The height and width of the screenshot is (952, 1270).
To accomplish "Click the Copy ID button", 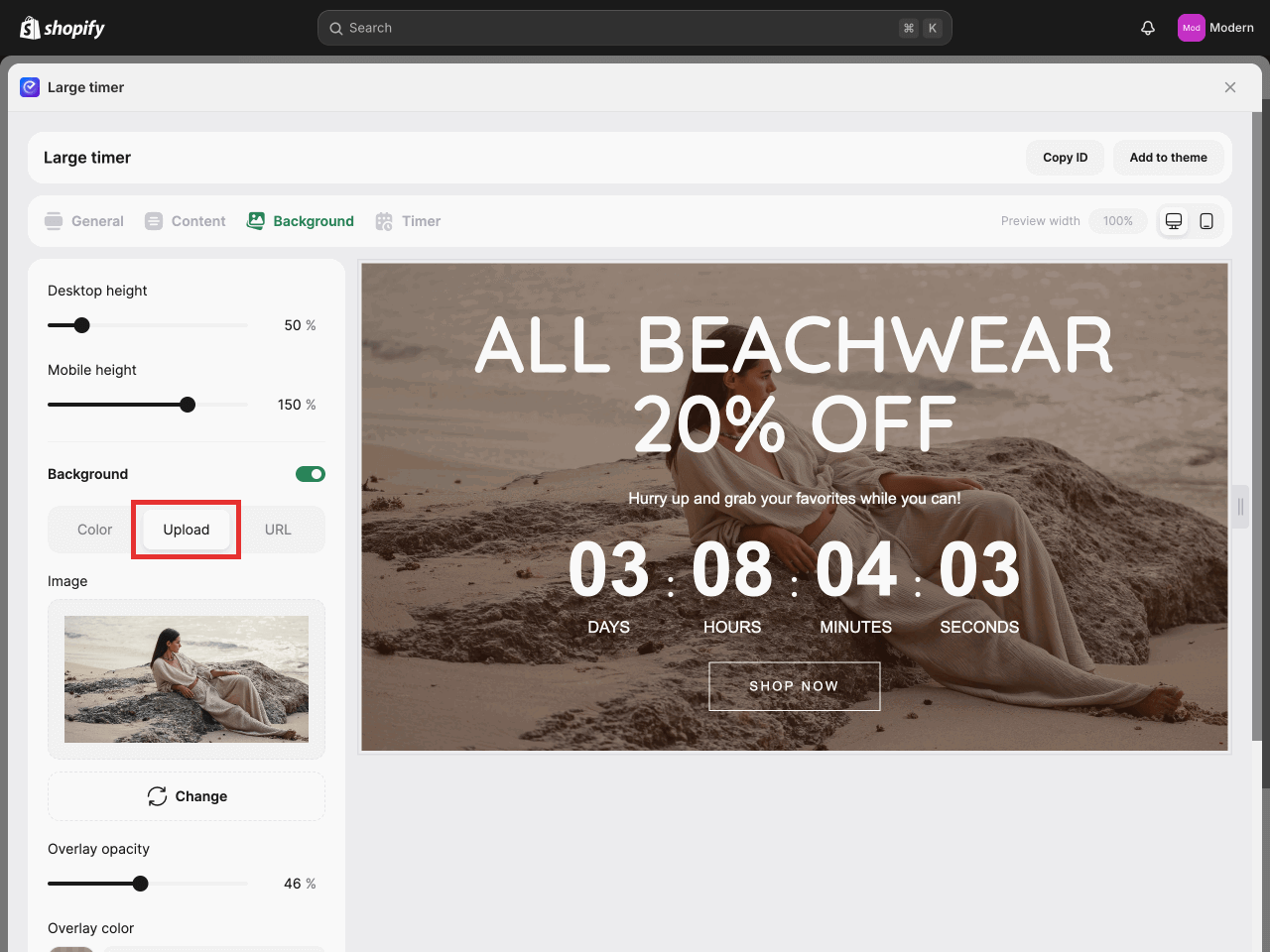I will pyautogui.click(x=1065, y=158).
